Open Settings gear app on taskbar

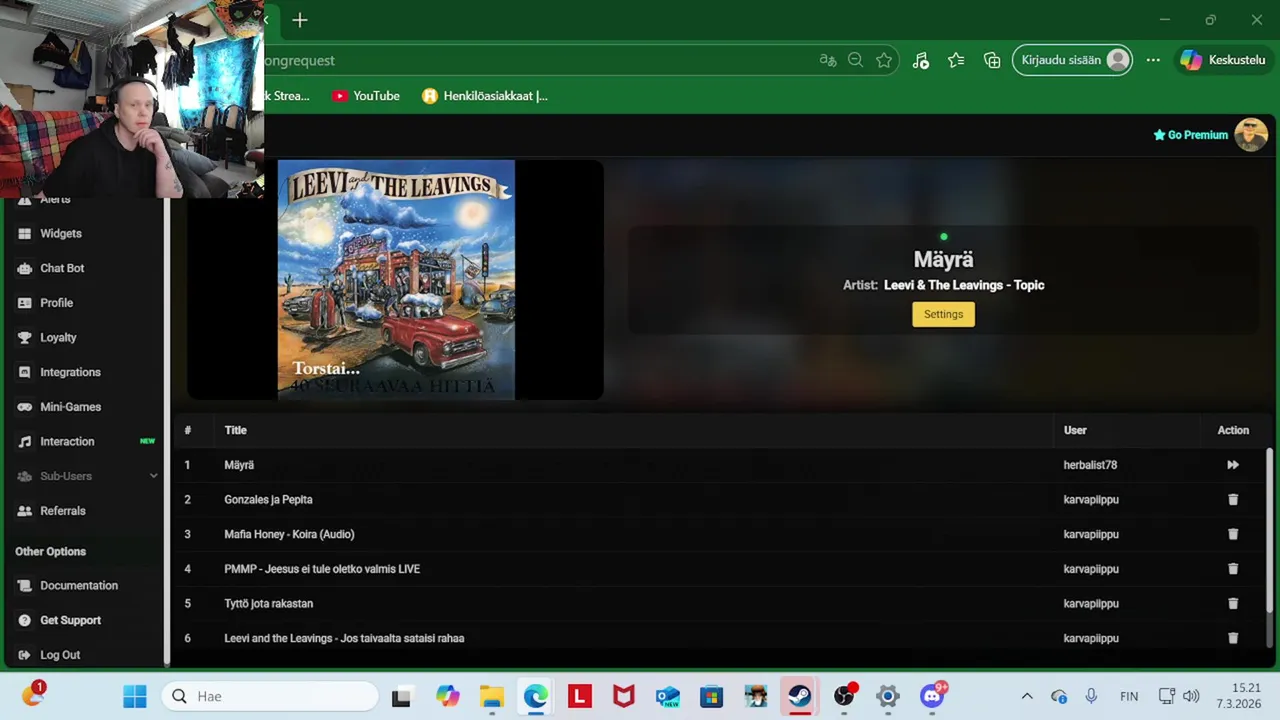[x=888, y=696]
